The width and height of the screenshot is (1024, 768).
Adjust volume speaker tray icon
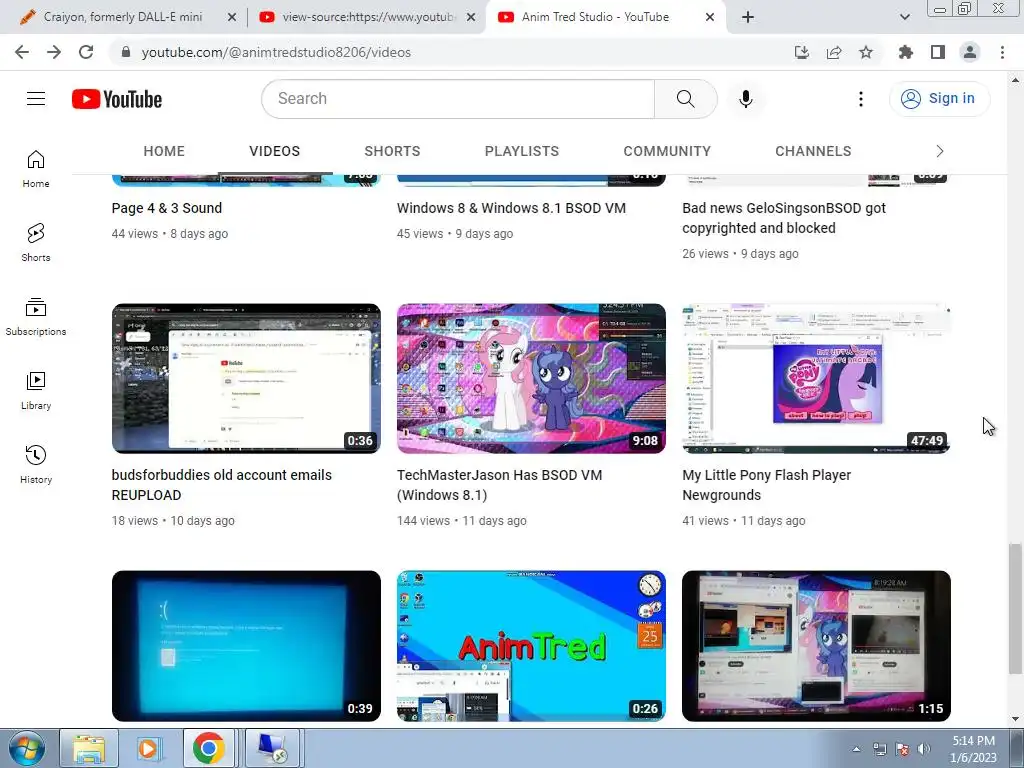point(923,749)
